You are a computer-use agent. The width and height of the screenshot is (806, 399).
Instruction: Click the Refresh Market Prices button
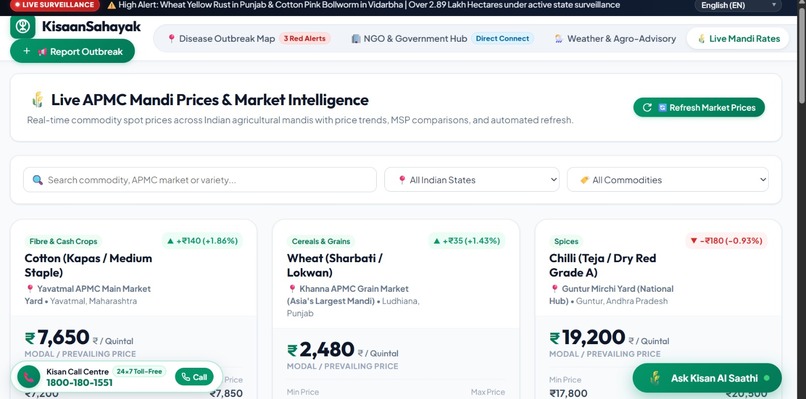[x=699, y=107]
